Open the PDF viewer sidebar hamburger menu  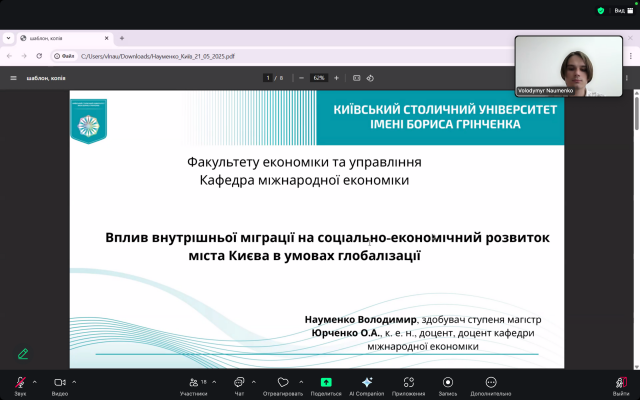pyautogui.click(x=14, y=77)
